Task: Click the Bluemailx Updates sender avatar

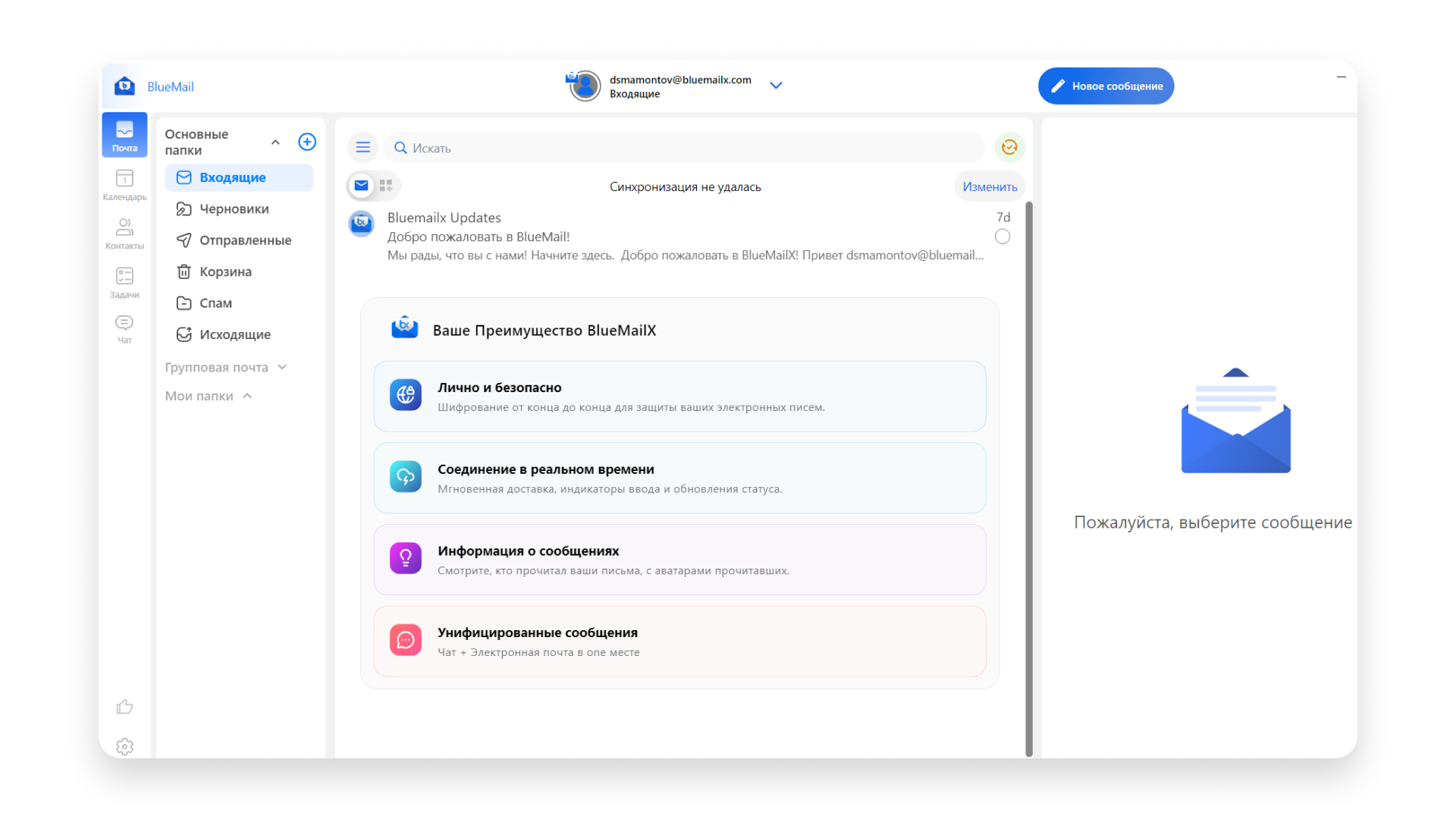Action: click(x=361, y=224)
